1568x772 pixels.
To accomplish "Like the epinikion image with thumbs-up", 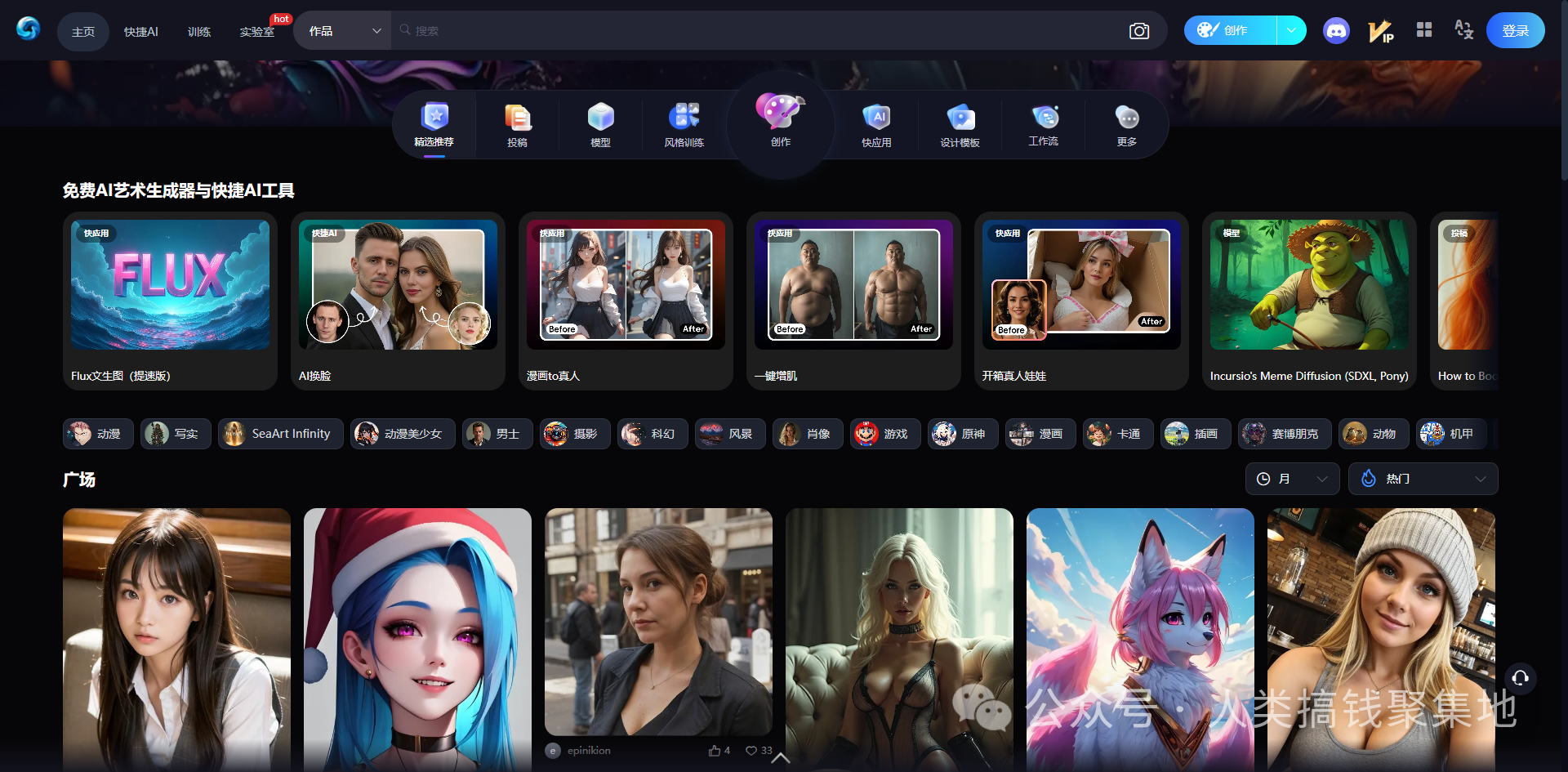I will coord(715,751).
